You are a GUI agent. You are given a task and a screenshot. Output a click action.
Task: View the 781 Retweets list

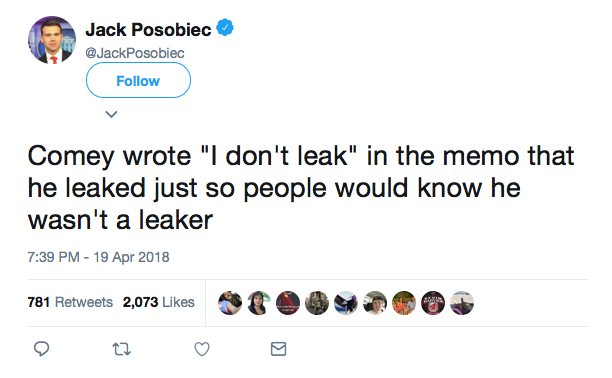click(70, 302)
